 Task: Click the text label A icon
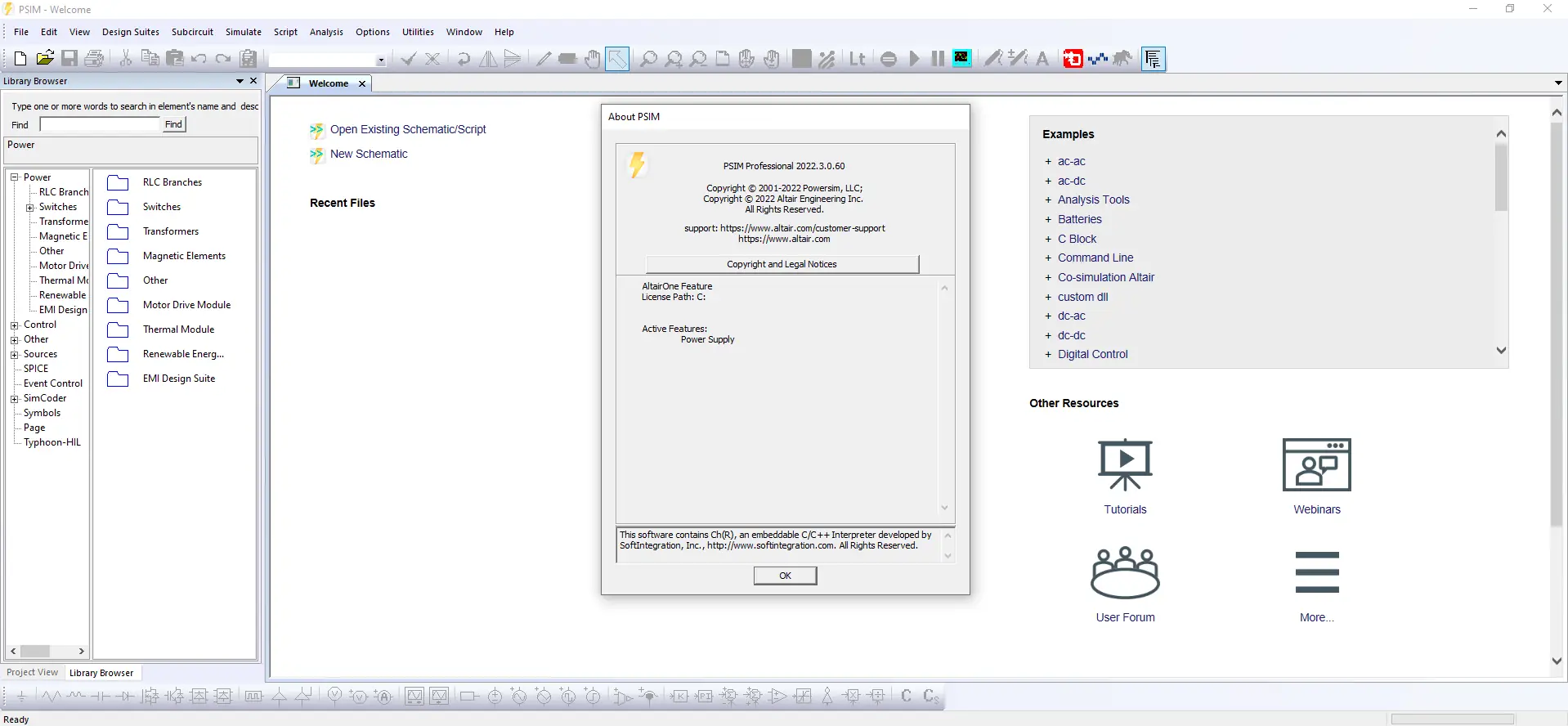tap(1042, 59)
